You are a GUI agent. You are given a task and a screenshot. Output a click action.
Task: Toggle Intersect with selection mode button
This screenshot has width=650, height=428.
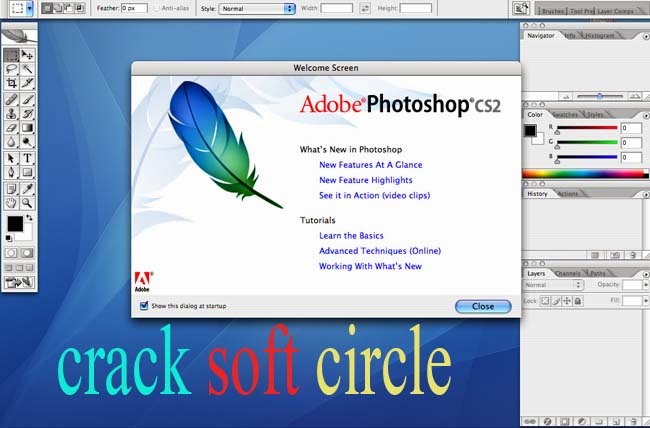[80, 8]
